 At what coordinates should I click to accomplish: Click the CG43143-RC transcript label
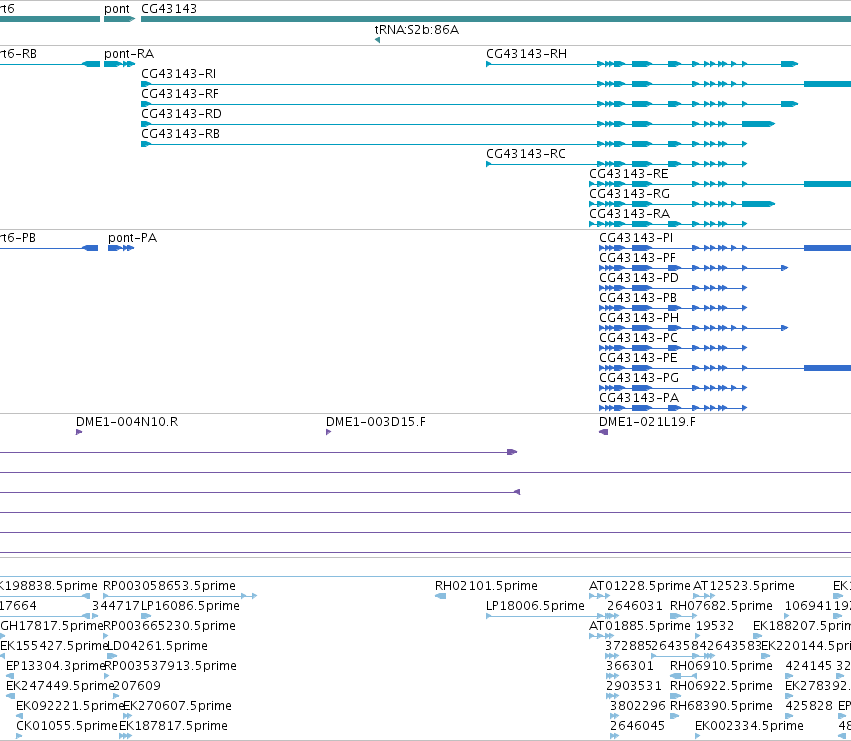tap(526, 154)
